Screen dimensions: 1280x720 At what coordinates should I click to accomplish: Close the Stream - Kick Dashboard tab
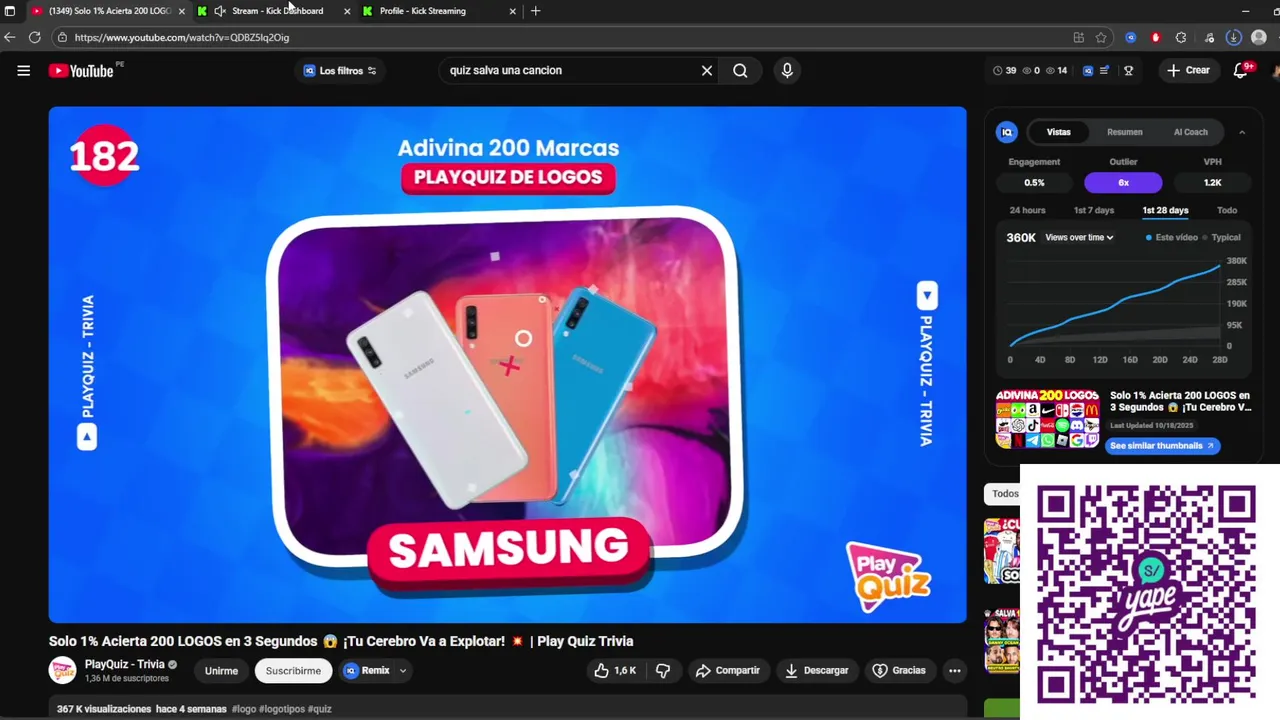347,11
